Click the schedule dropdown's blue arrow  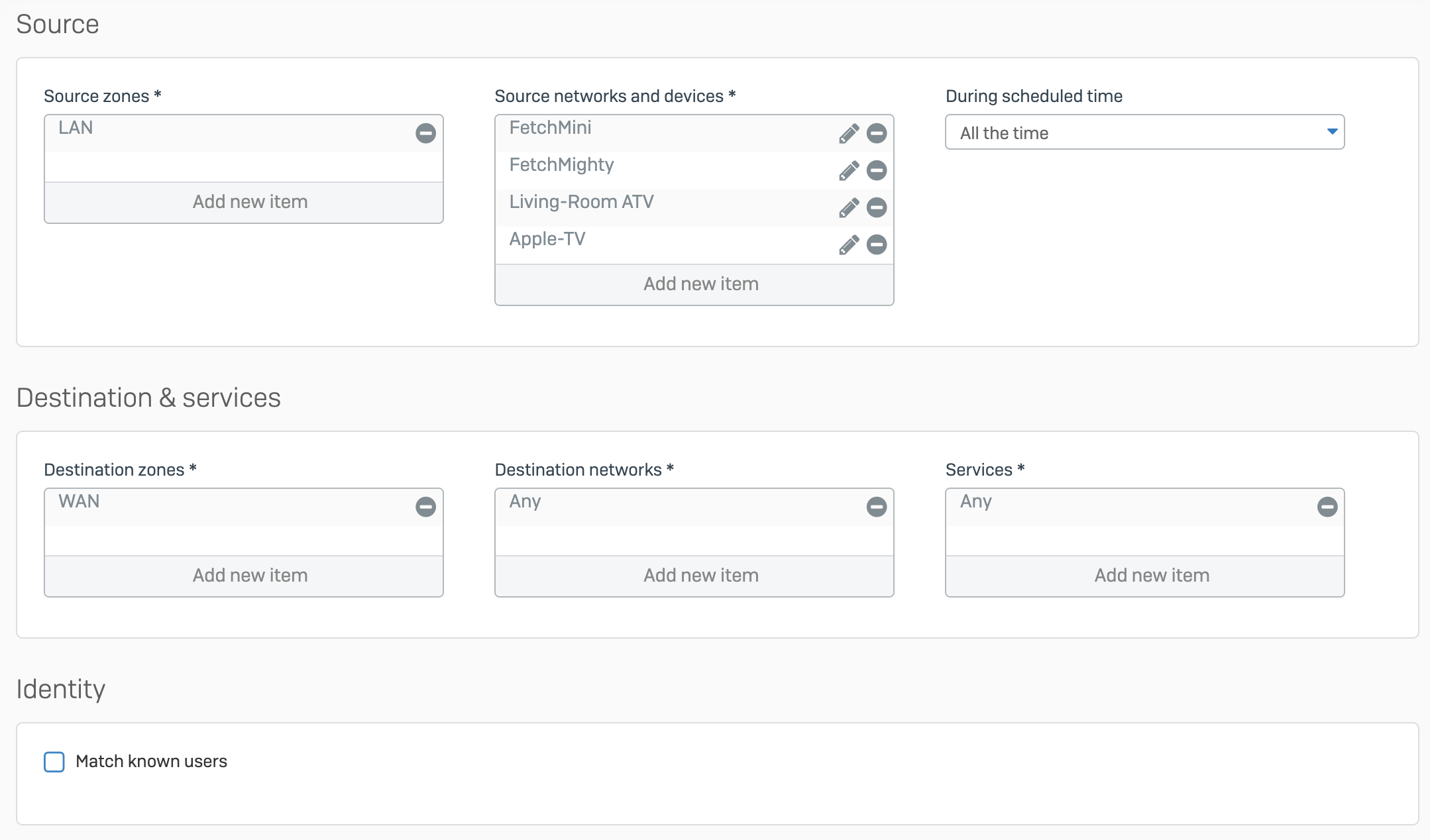1332,132
